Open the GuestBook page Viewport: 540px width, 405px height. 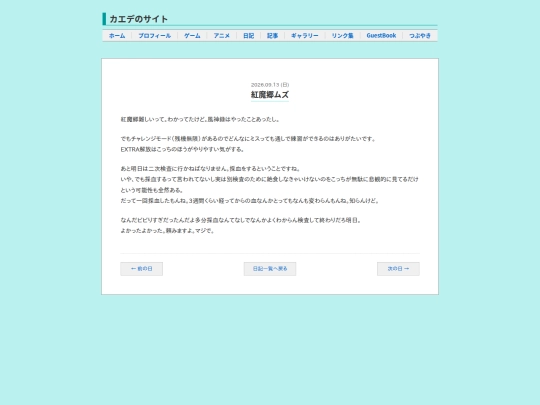coord(381,36)
